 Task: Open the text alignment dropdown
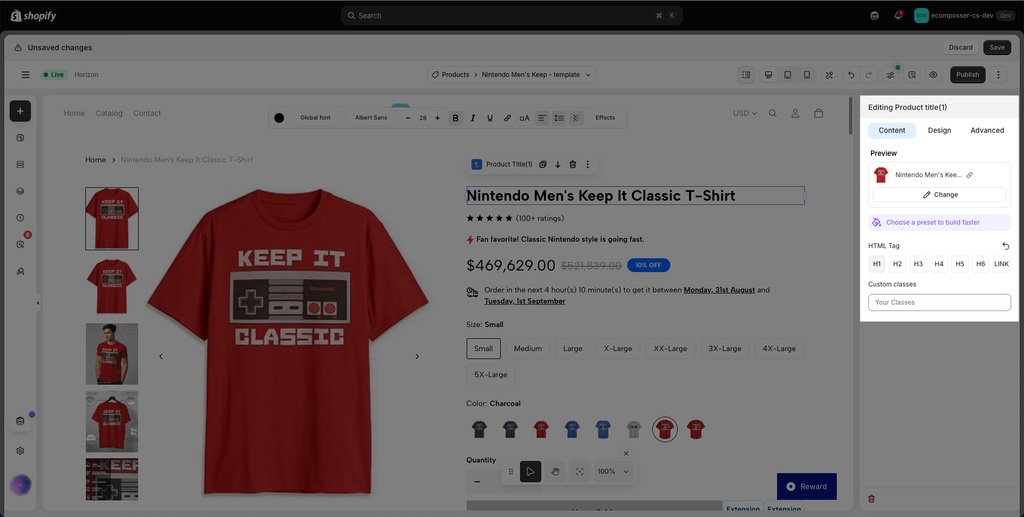[542, 118]
